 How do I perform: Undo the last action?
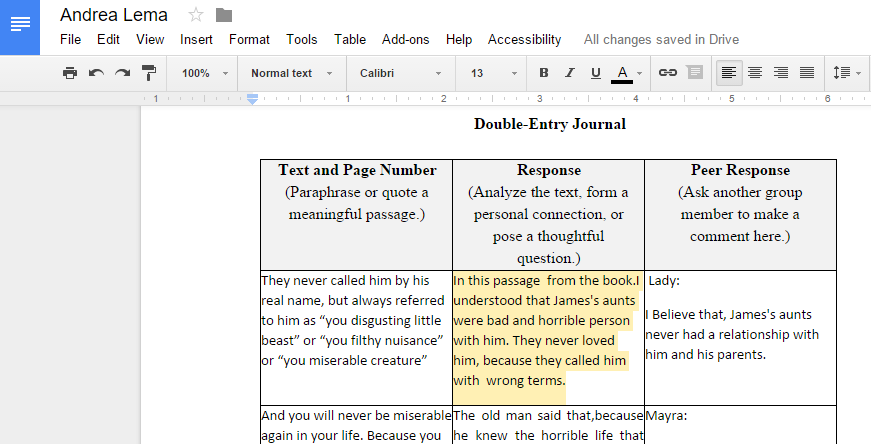pos(96,73)
